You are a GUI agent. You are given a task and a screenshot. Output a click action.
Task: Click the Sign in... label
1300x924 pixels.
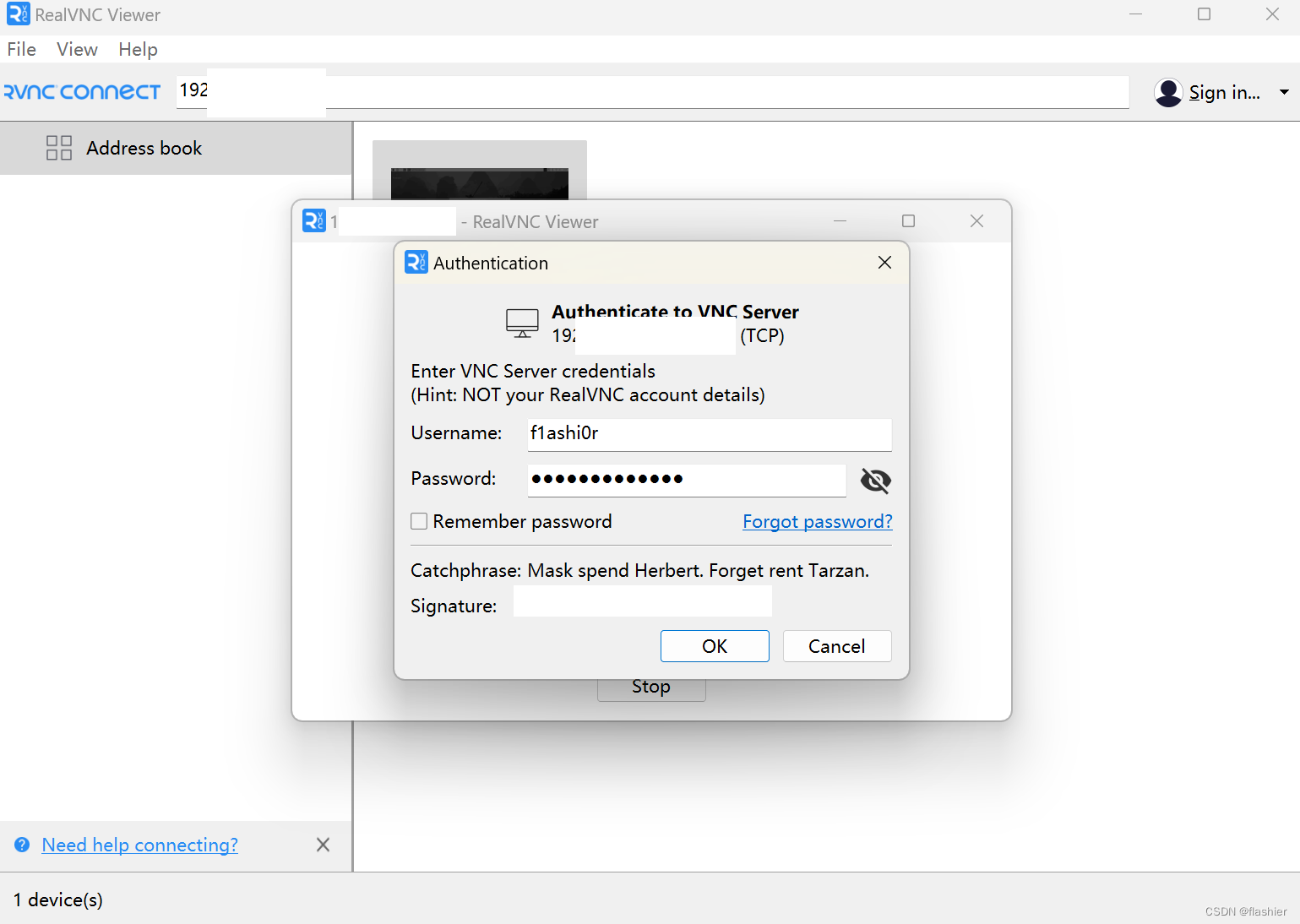pos(1224,92)
